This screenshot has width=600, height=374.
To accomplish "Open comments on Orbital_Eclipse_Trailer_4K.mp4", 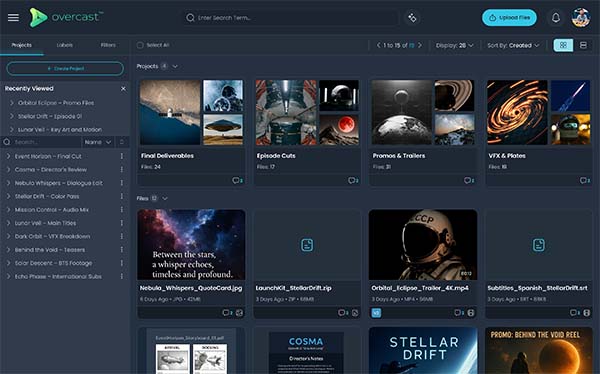I will point(459,313).
